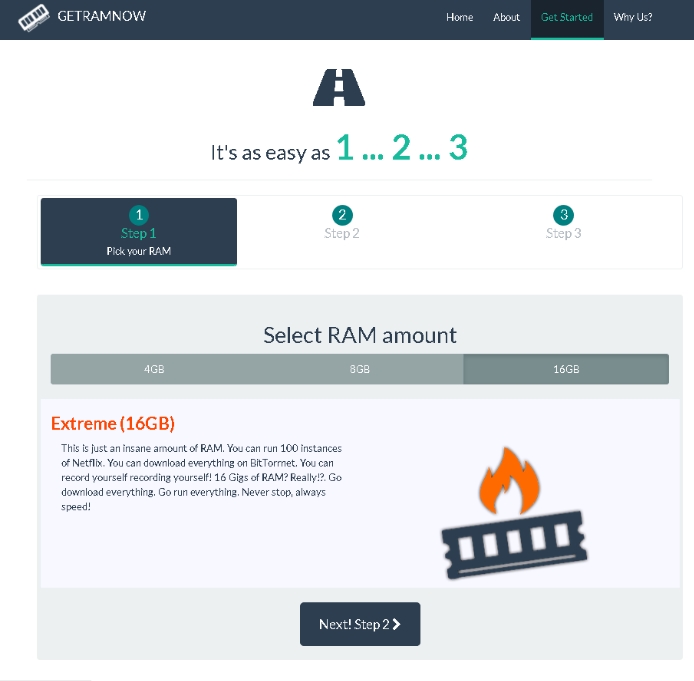
Task: Click the RAM stick illustration under the flame
Action: tap(514, 545)
